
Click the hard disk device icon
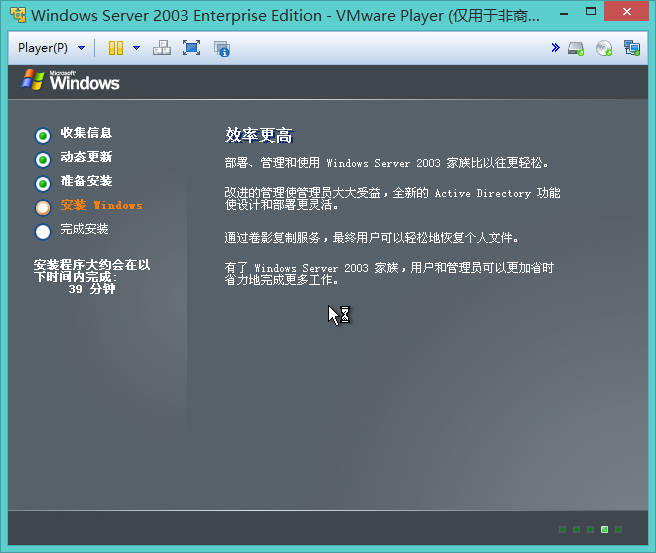pos(576,49)
